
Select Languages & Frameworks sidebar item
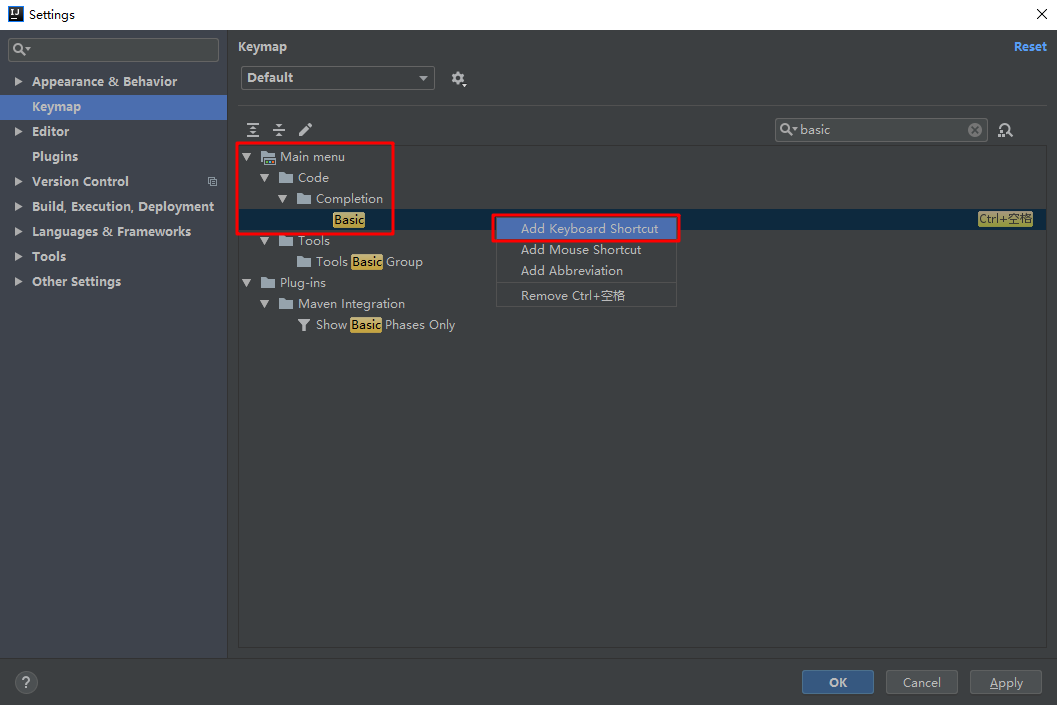(x=111, y=231)
